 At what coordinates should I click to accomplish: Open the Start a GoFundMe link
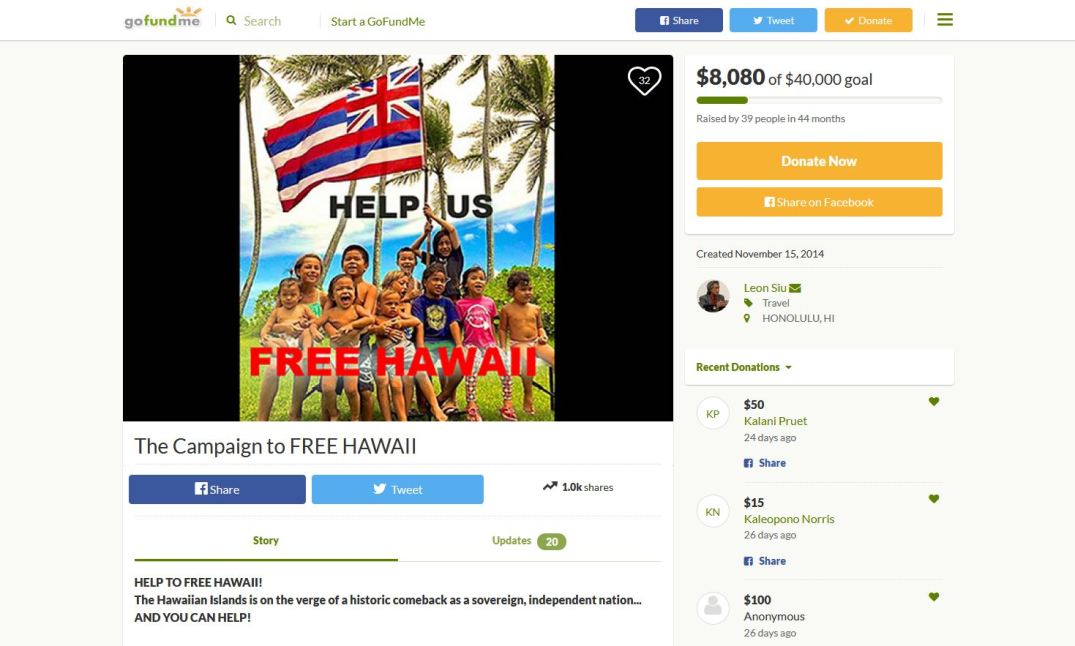pos(378,21)
